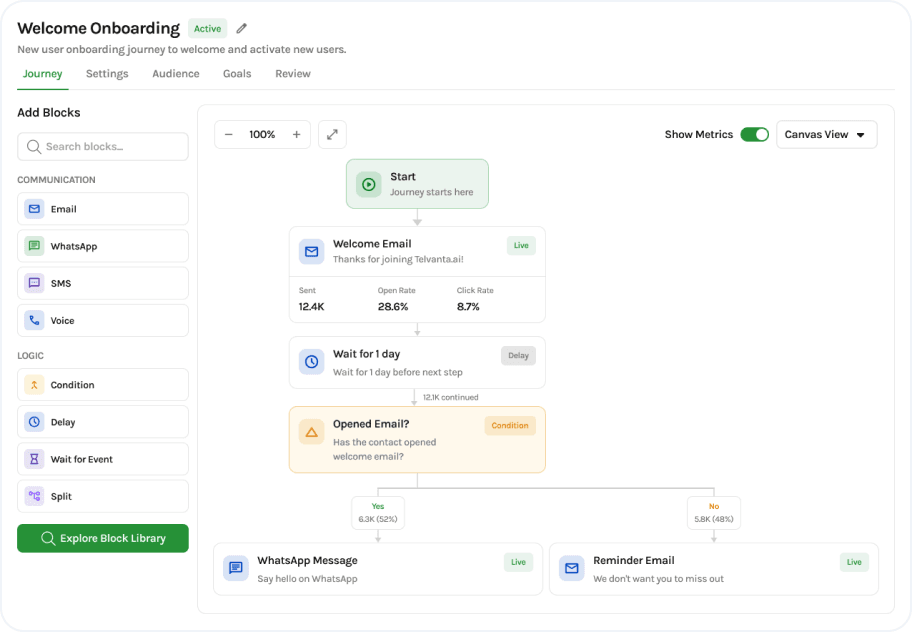Click Live badge on Reminder Email node
Screen dimensions: 912x632
[854, 562]
